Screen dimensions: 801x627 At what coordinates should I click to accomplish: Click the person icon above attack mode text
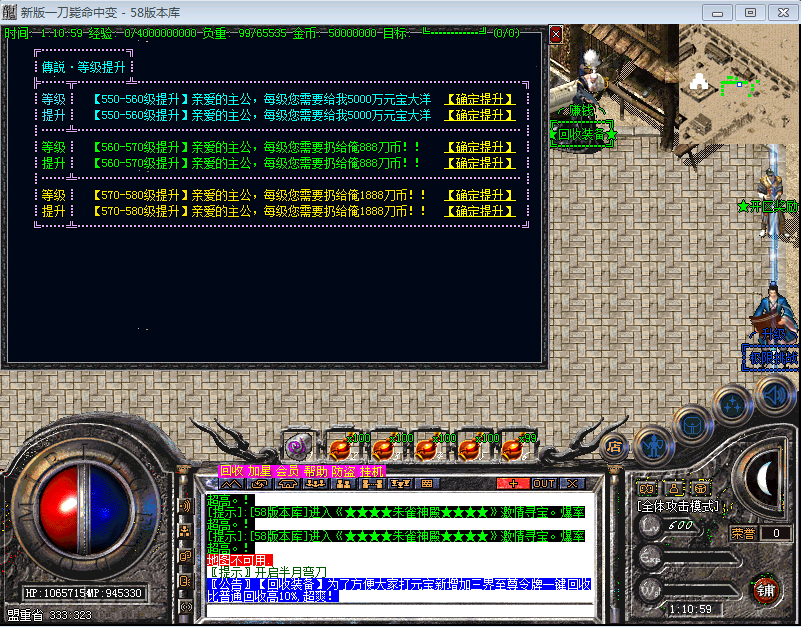click(x=674, y=489)
